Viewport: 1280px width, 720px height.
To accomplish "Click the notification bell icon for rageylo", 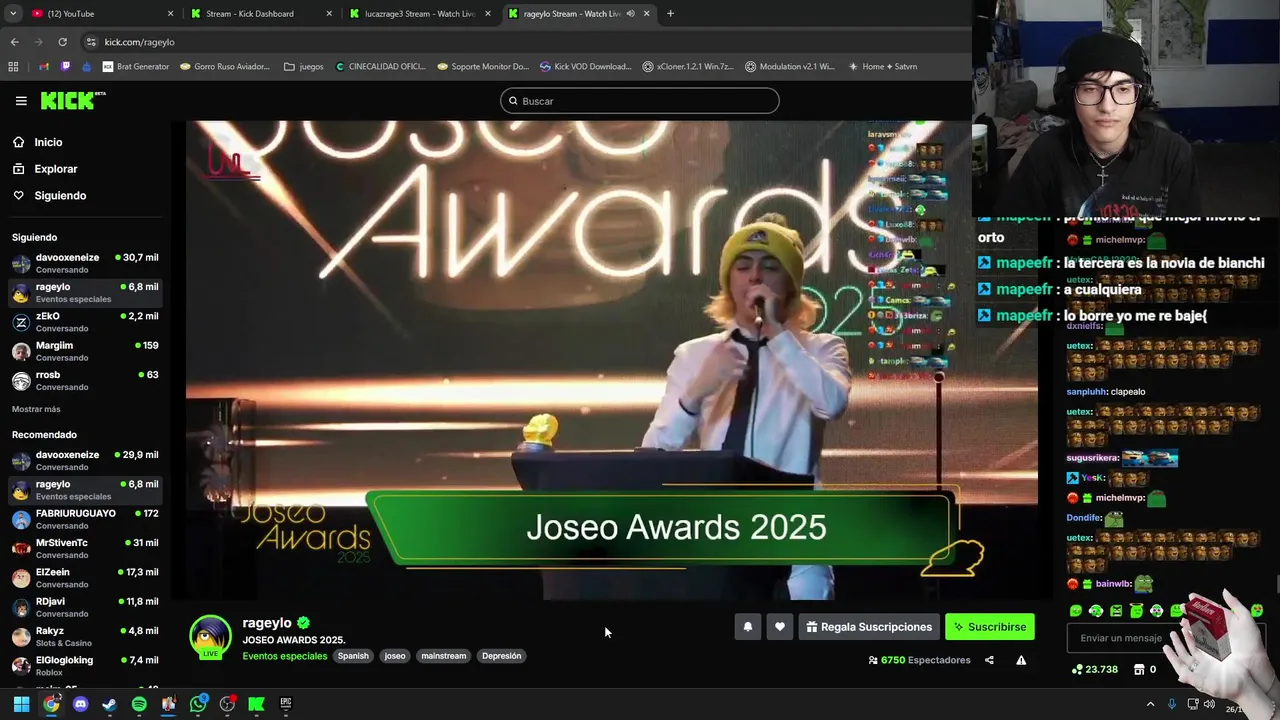I will click(x=747, y=627).
